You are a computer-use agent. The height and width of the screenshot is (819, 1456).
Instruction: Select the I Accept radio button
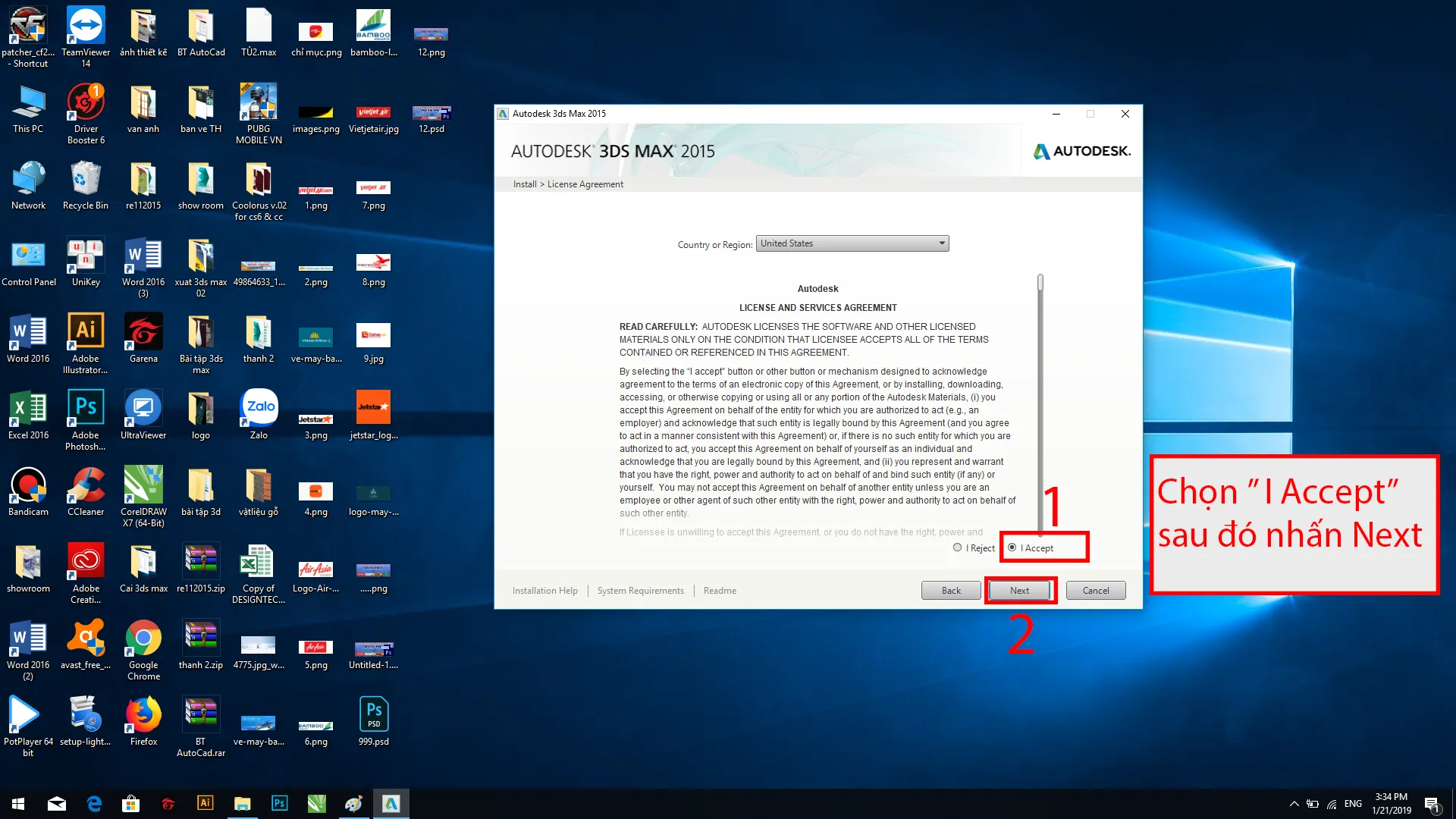pyautogui.click(x=1012, y=548)
